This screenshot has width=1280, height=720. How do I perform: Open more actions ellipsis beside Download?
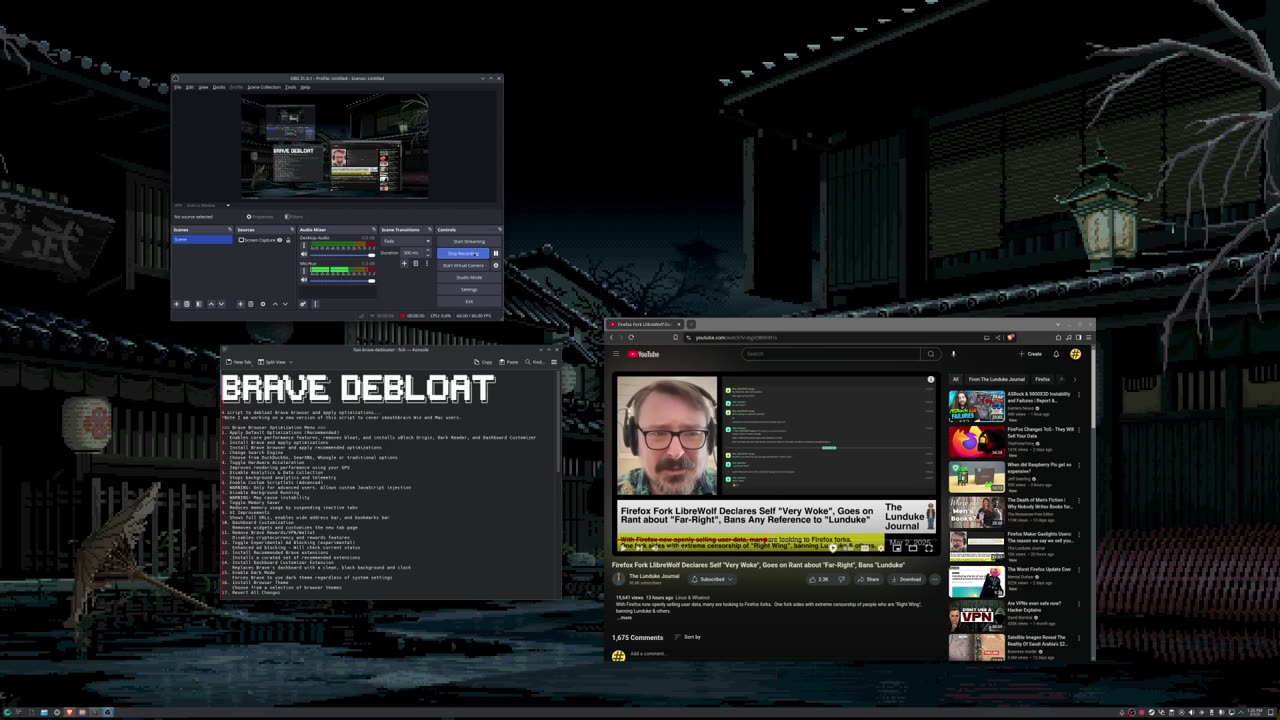click(x=935, y=579)
